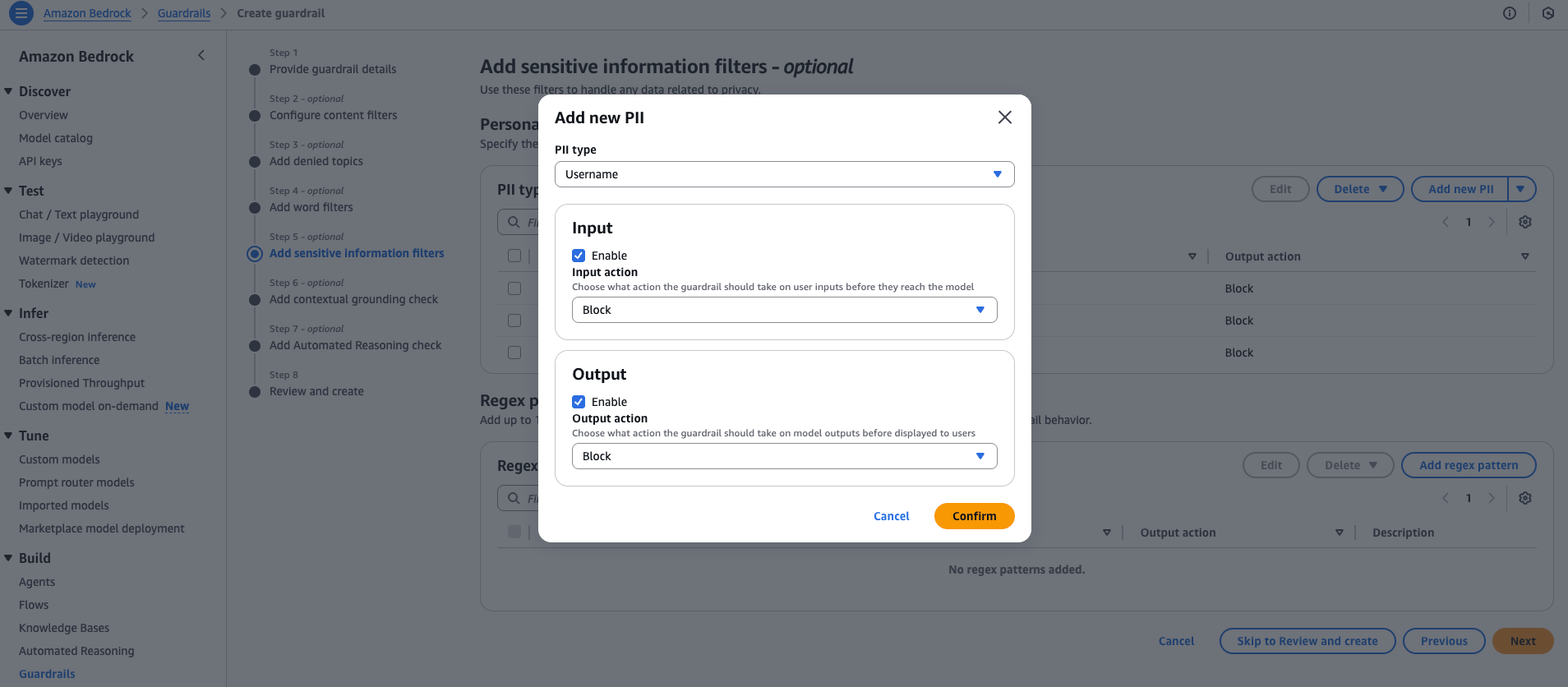1568x687 pixels.
Task: Click the regex filter search icon
Action: [514, 498]
